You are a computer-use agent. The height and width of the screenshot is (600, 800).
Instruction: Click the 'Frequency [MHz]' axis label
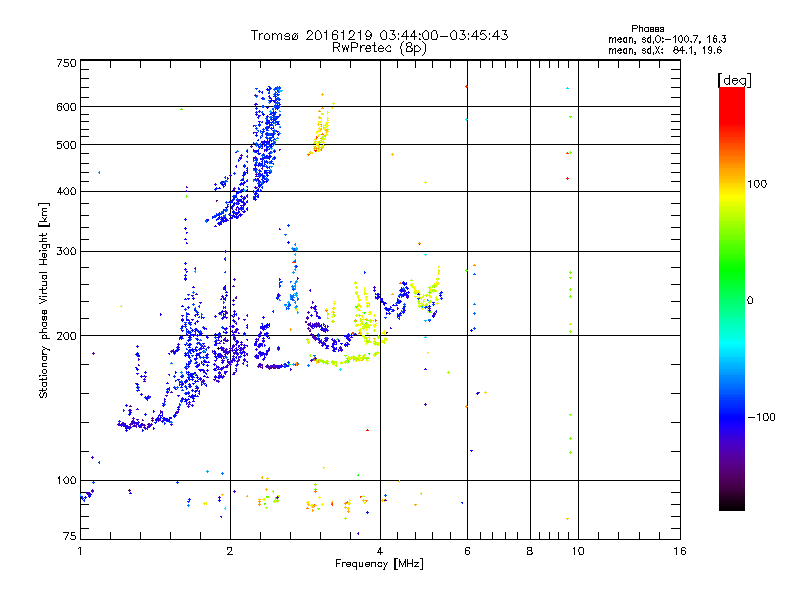coord(379,564)
